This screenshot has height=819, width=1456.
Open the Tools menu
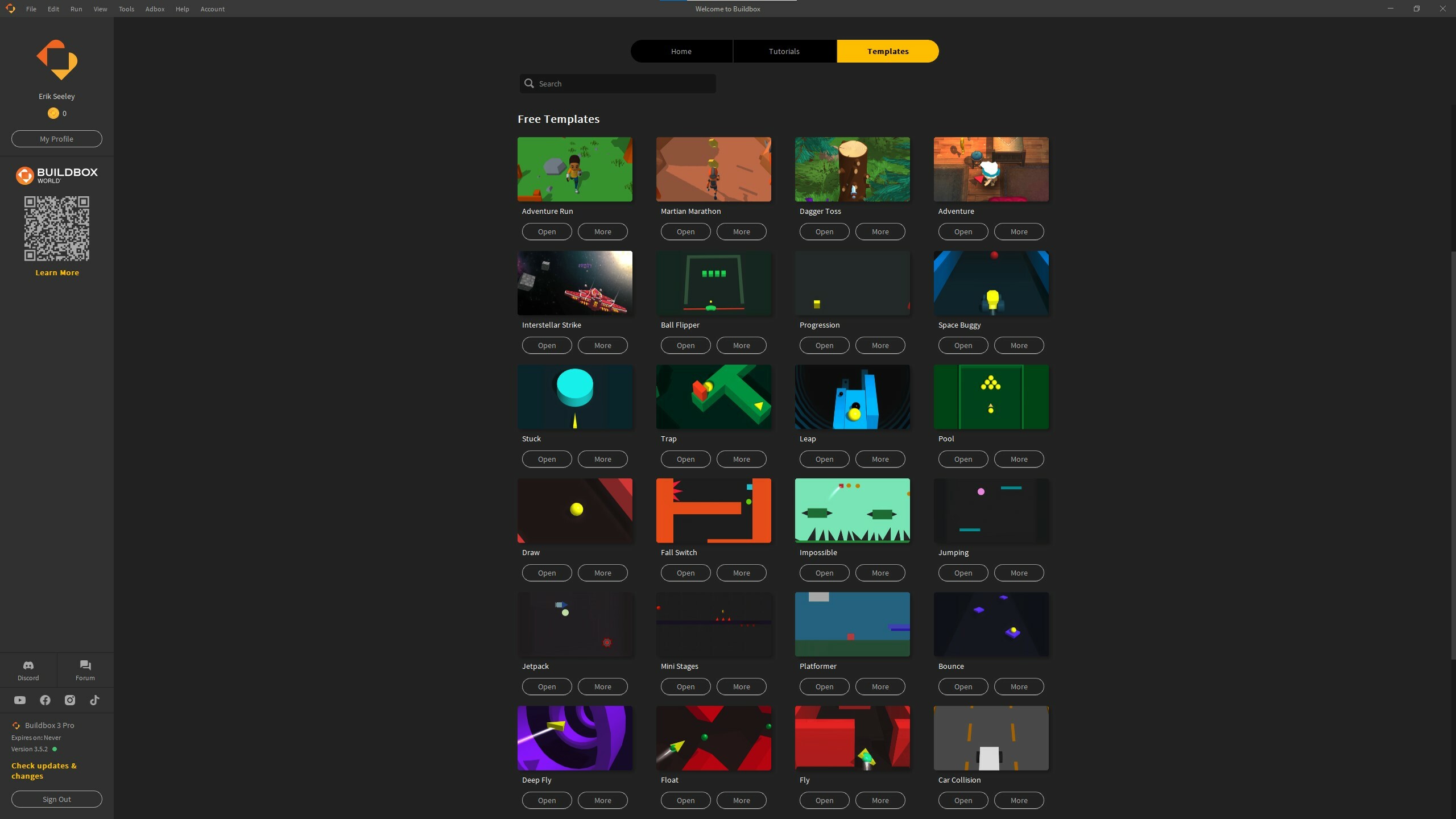point(126,9)
